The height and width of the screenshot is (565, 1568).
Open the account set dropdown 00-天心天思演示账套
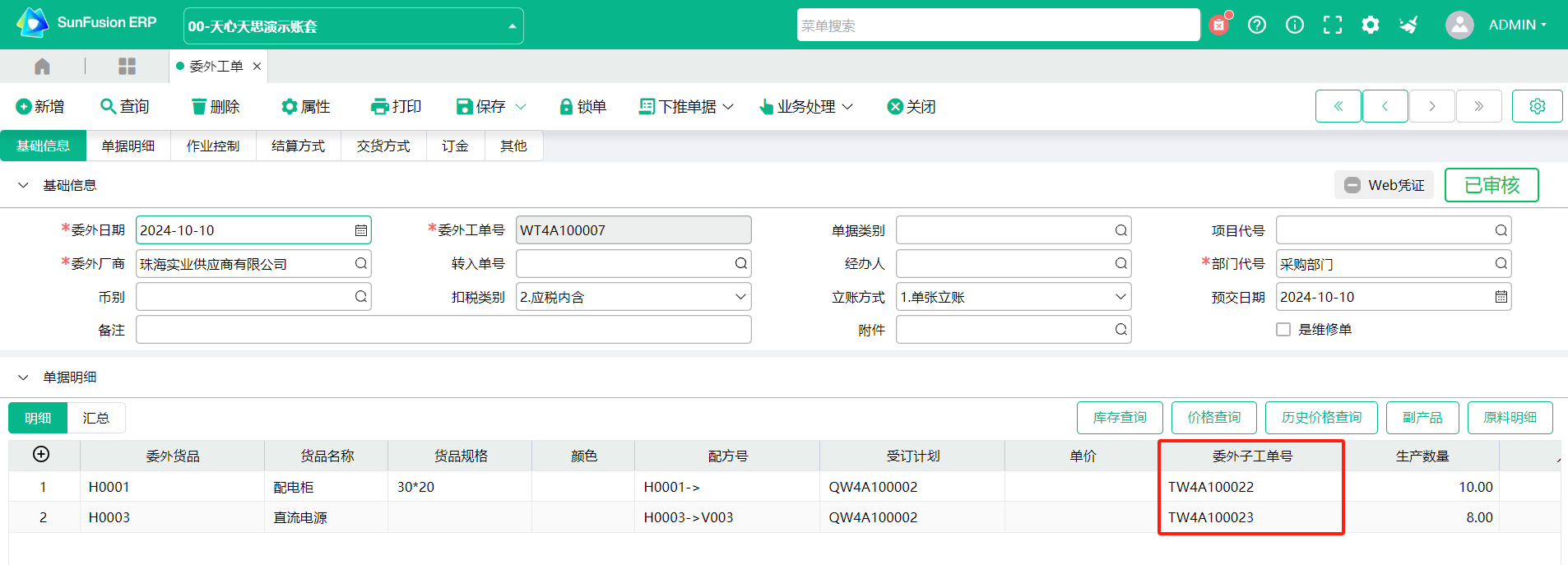click(x=354, y=26)
